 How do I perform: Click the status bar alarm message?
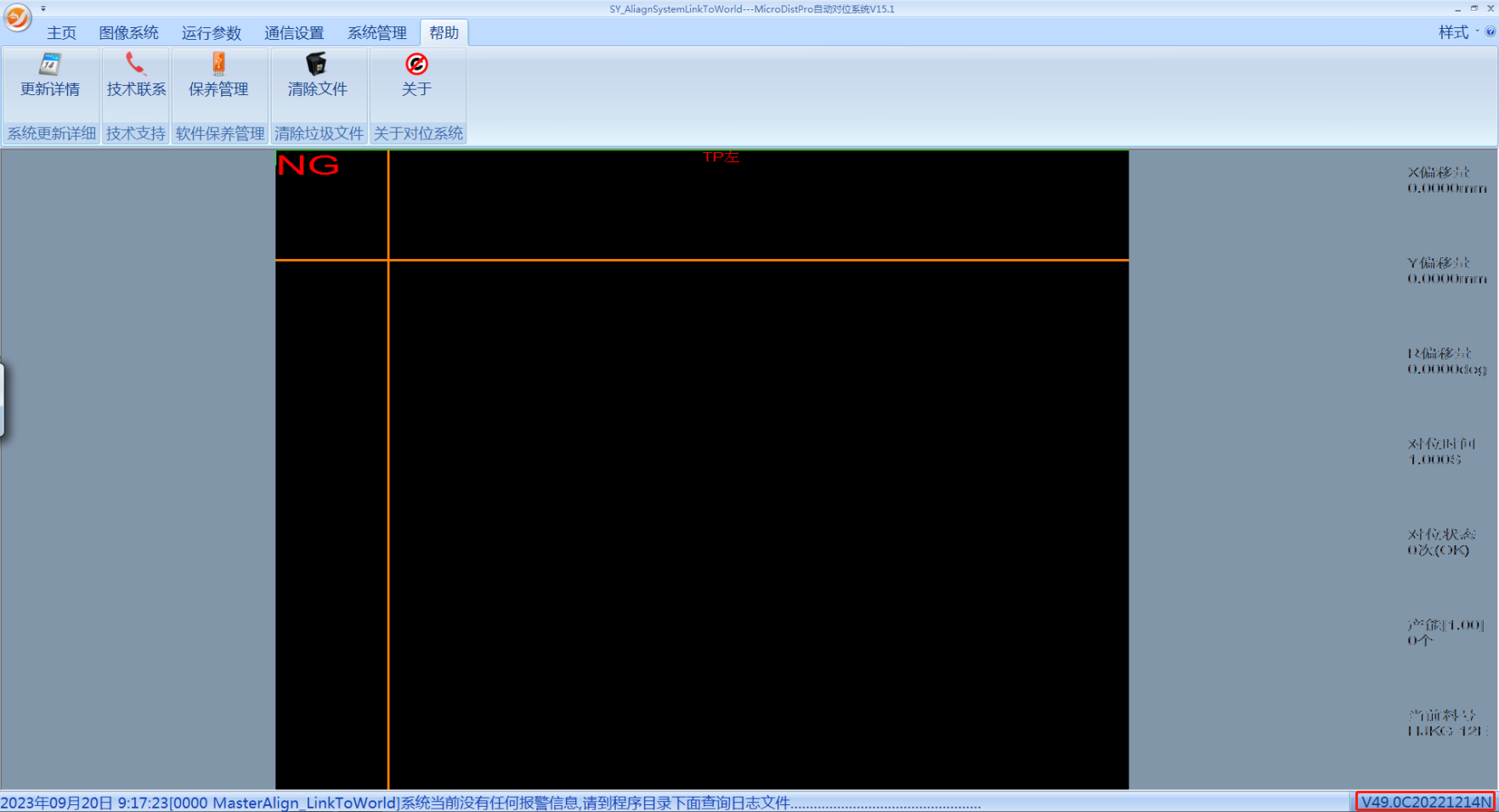point(490,803)
